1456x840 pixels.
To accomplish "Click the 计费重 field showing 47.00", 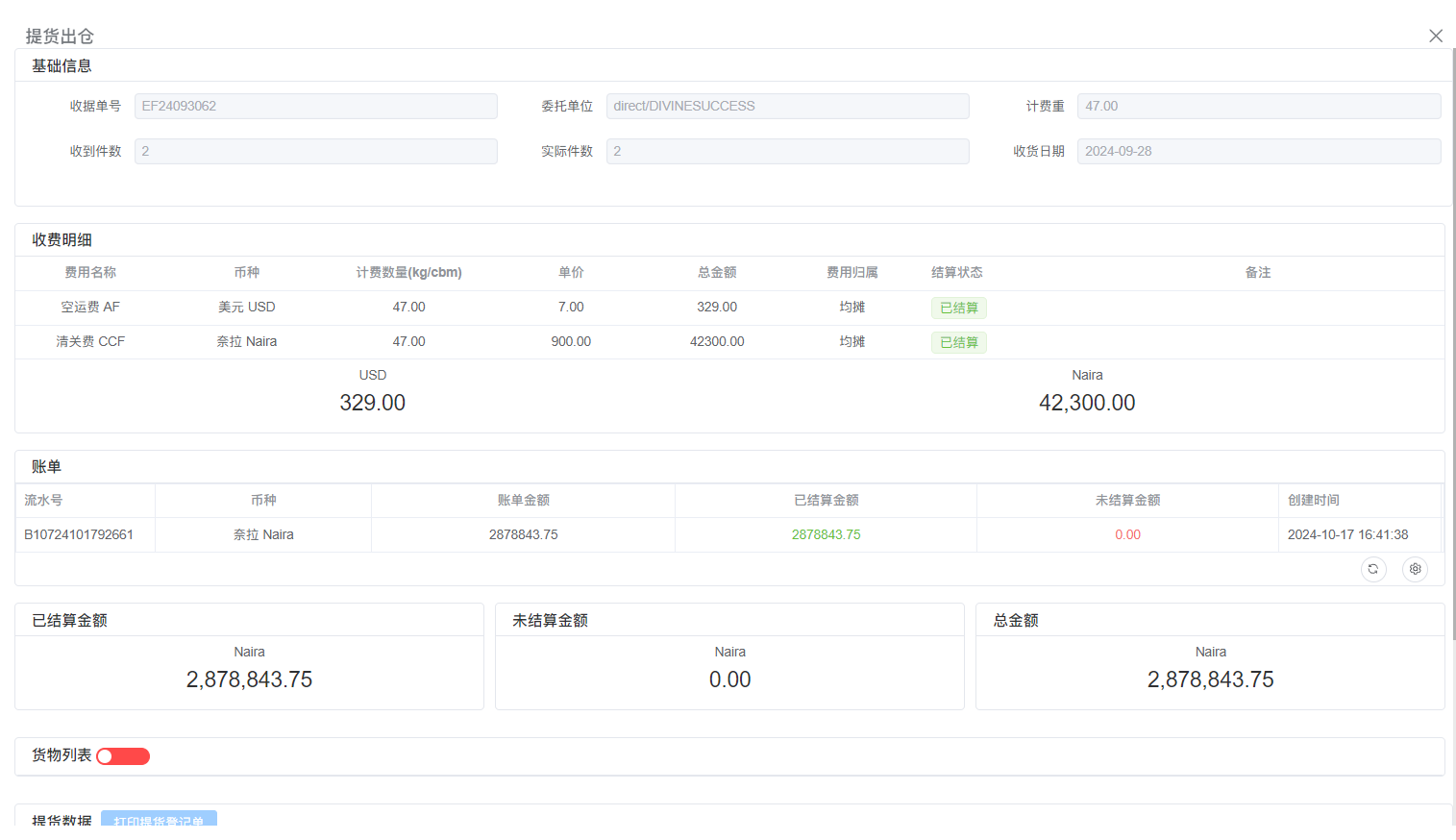I will pos(1259,106).
